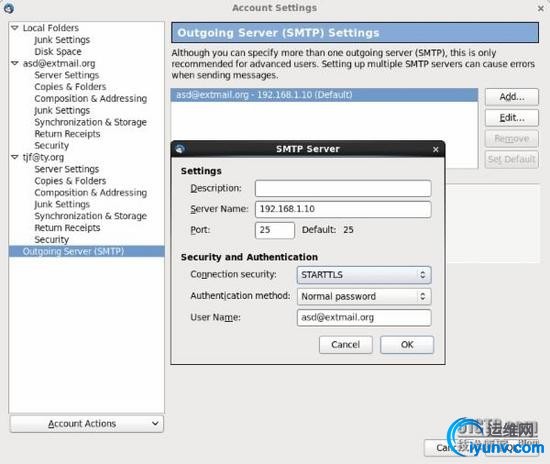Viewport: 550px width, 464px height.
Task: Open Junk Settings under tjf@ty.org
Action: coord(62,204)
